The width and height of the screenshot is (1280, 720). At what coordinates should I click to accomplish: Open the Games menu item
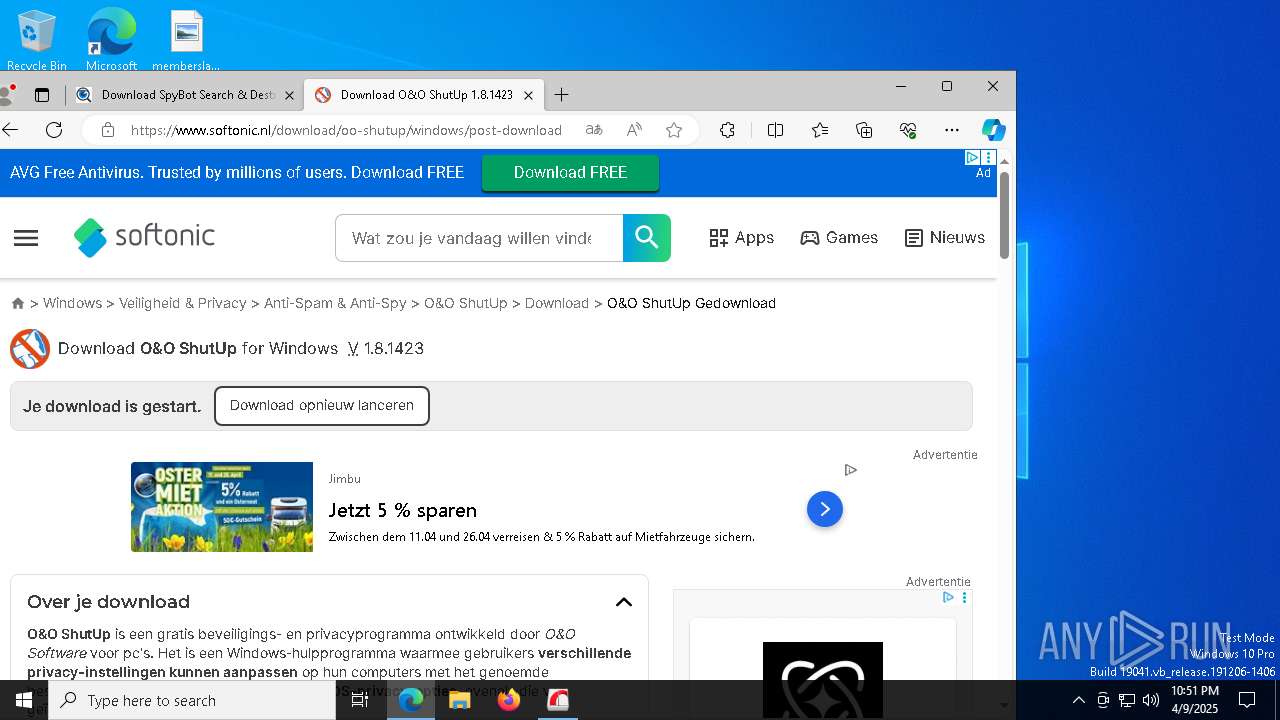839,238
